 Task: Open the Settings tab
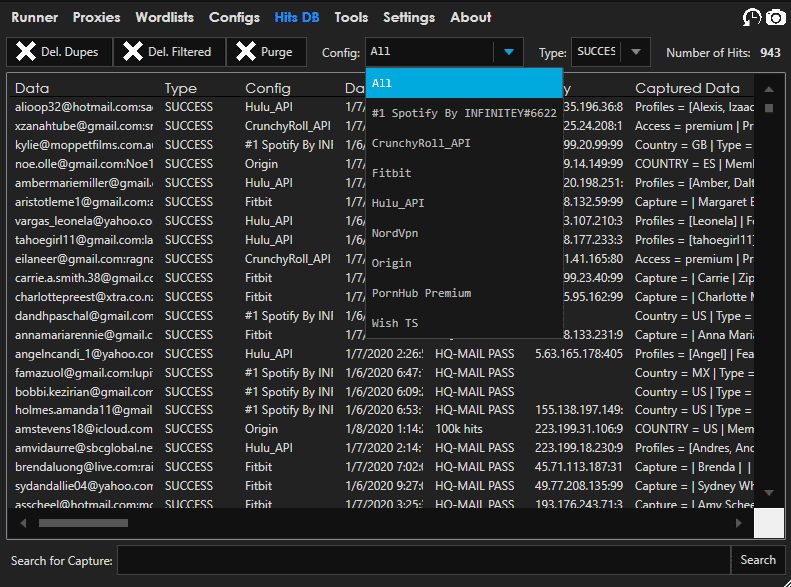pos(409,17)
